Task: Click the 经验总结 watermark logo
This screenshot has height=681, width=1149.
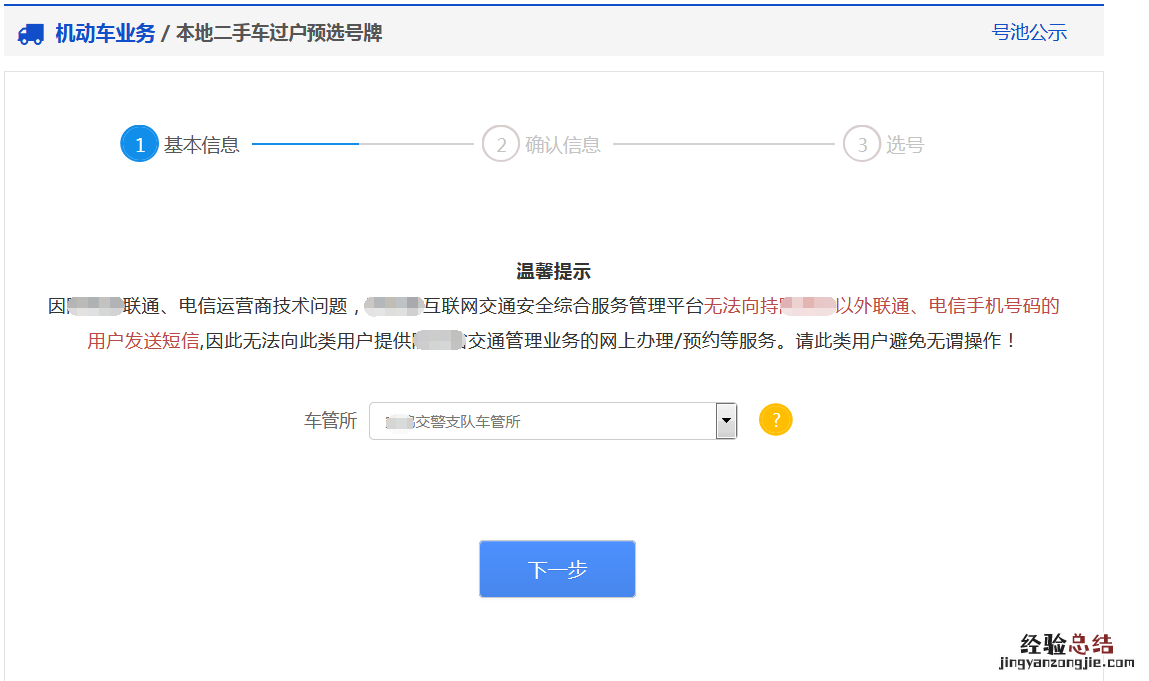Action: pyautogui.click(x=1066, y=645)
